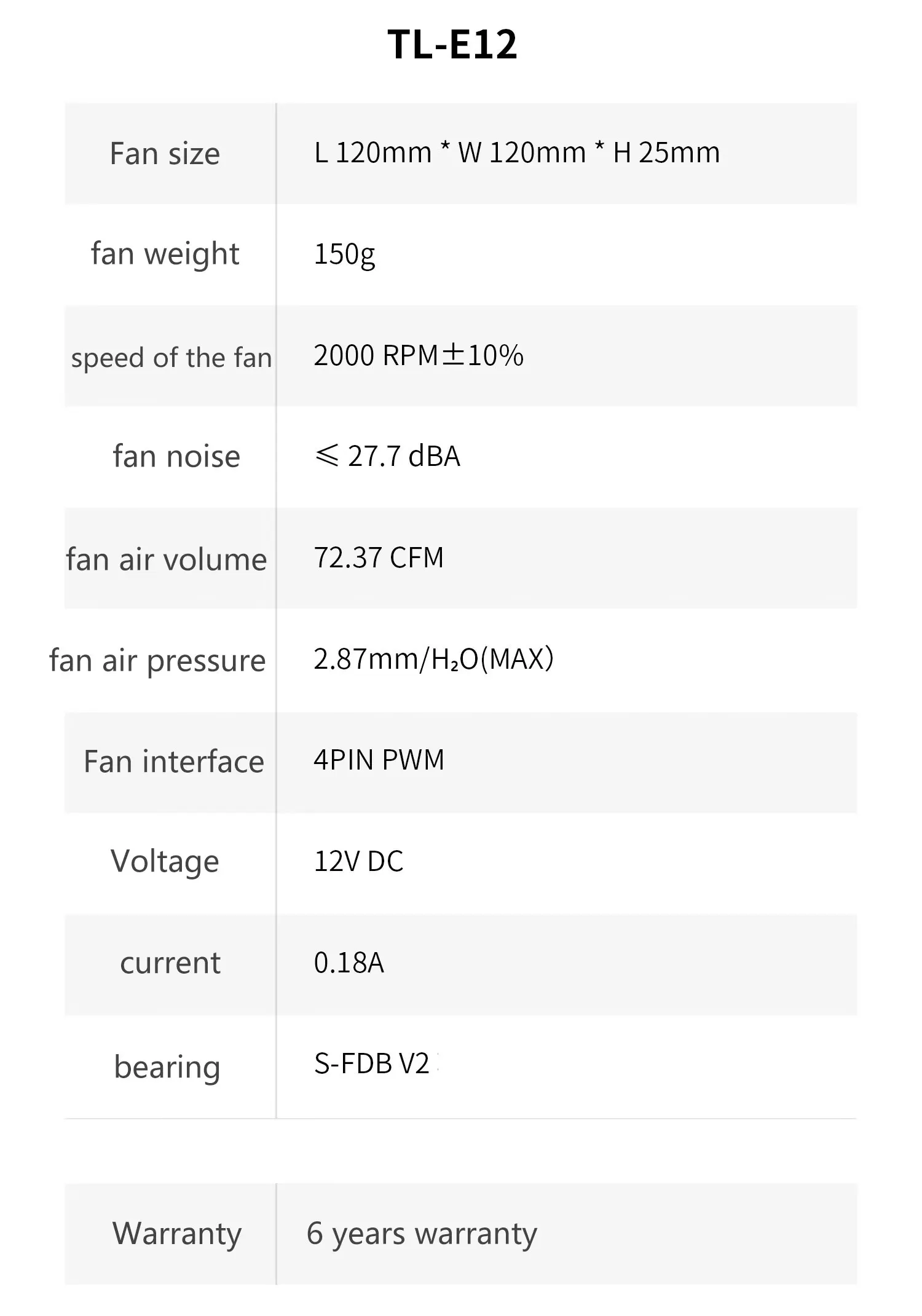Select the "2000 RPM±10%" speed value
Screen dimensions: 922x1316
418,355
